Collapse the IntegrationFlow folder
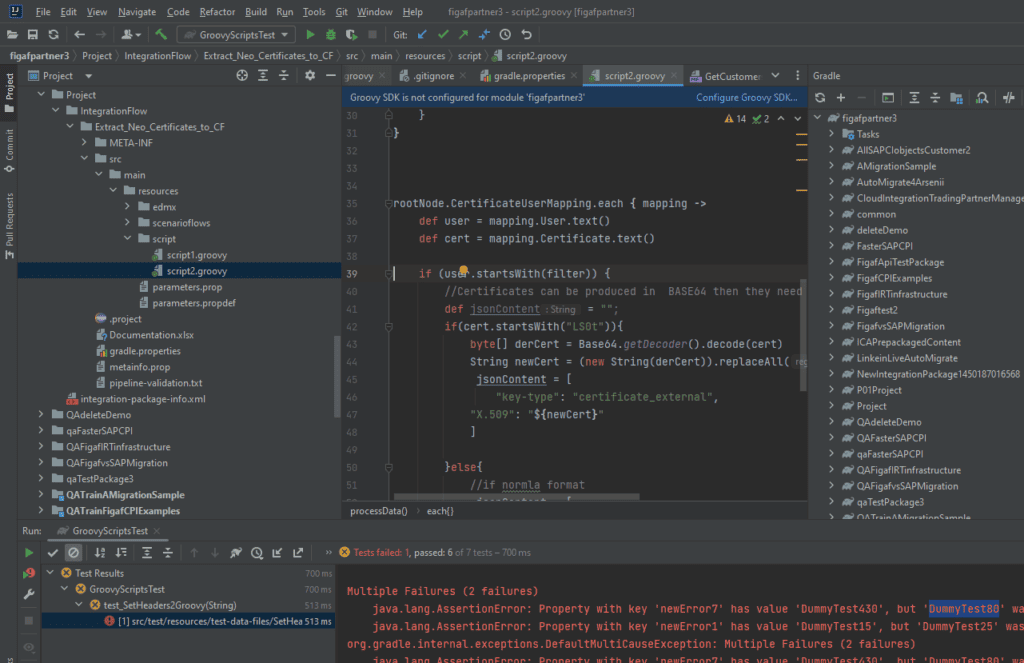1024x663 pixels. pos(56,111)
